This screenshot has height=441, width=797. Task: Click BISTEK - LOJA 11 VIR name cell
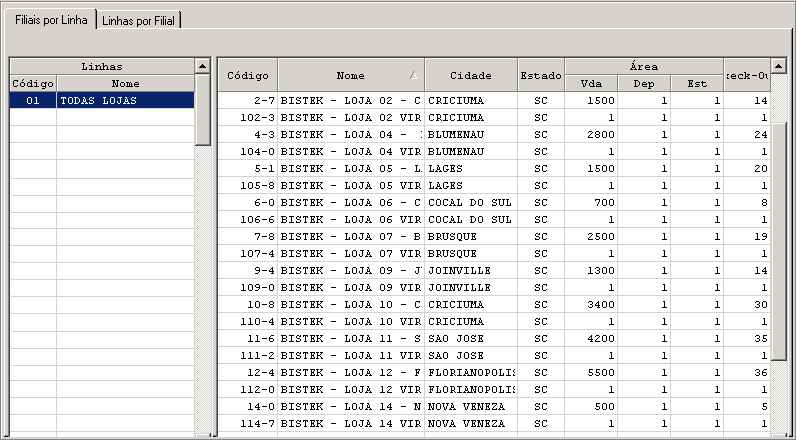point(351,356)
